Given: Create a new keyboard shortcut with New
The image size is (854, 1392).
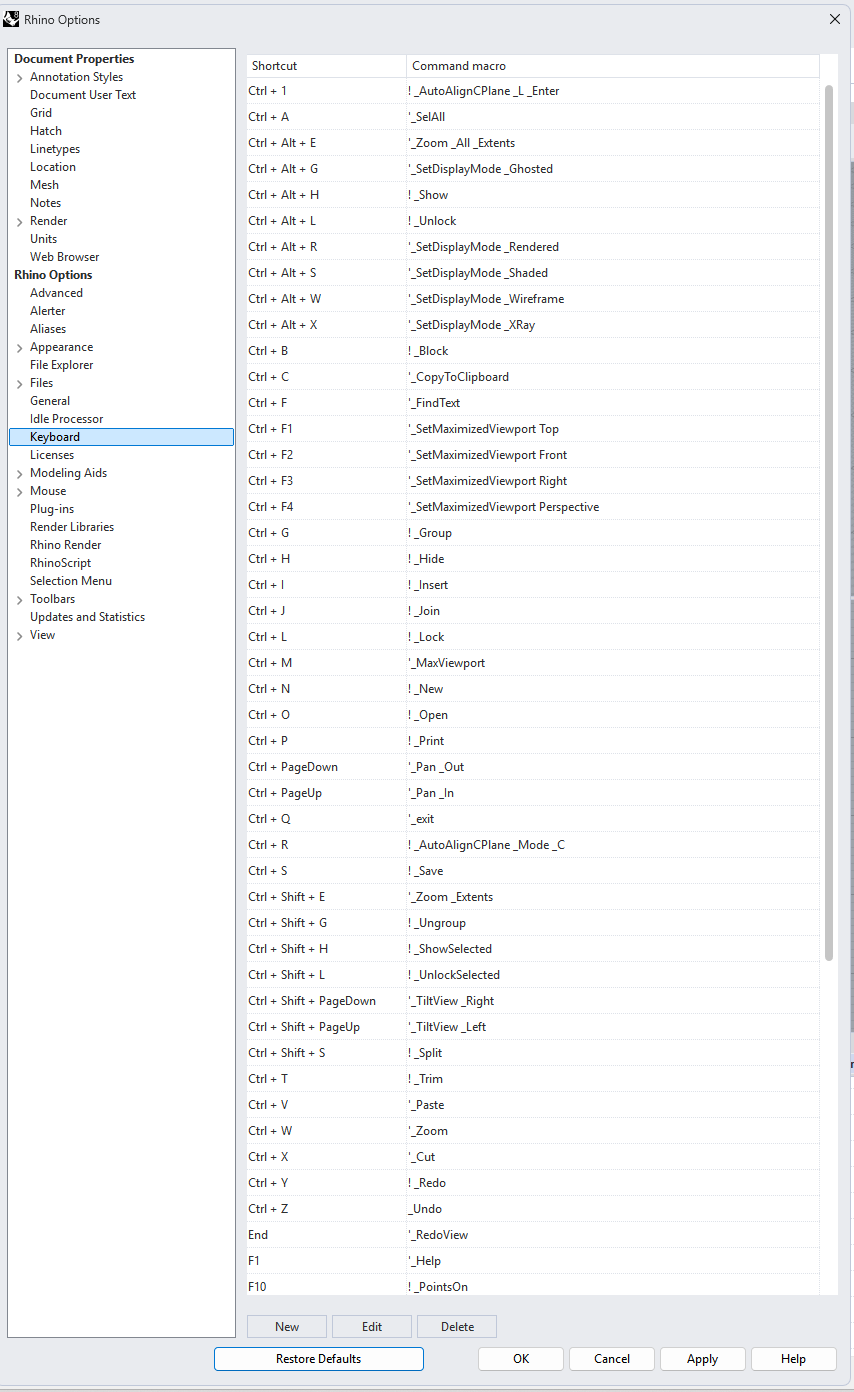Looking at the screenshot, I should pyautogui.click(x=286, y=1326).
